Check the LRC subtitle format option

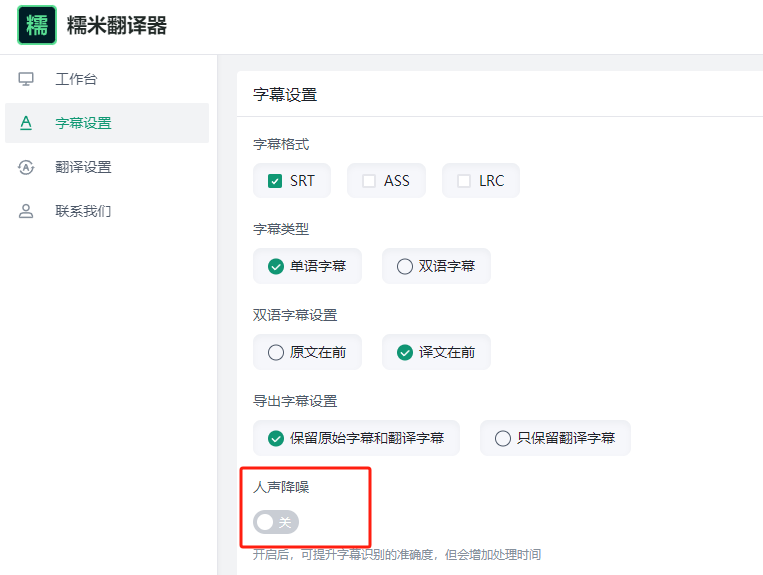click(464, 181)
